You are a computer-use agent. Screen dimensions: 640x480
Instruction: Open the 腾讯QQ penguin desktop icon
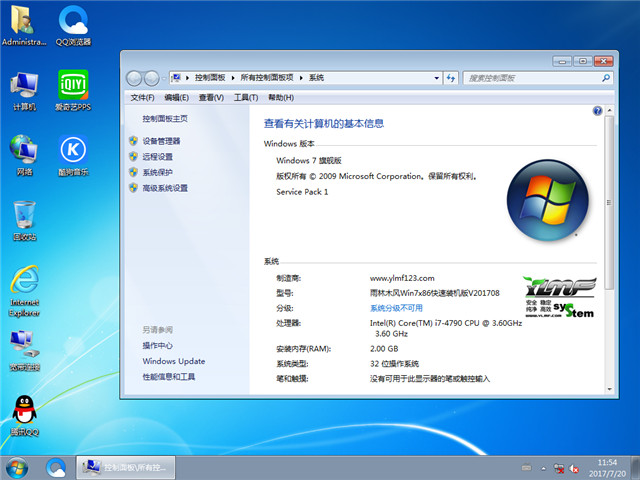(x=24, y=416)
